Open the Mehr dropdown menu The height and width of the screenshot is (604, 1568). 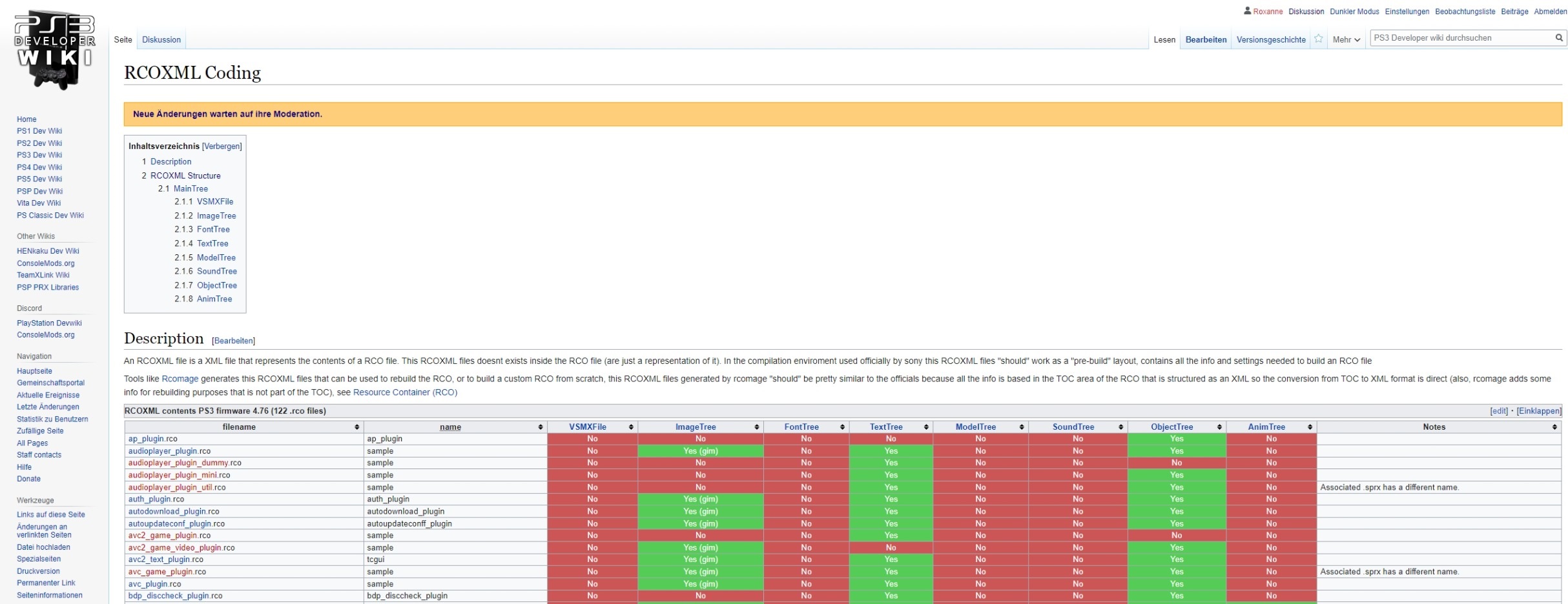point(1346,39)
